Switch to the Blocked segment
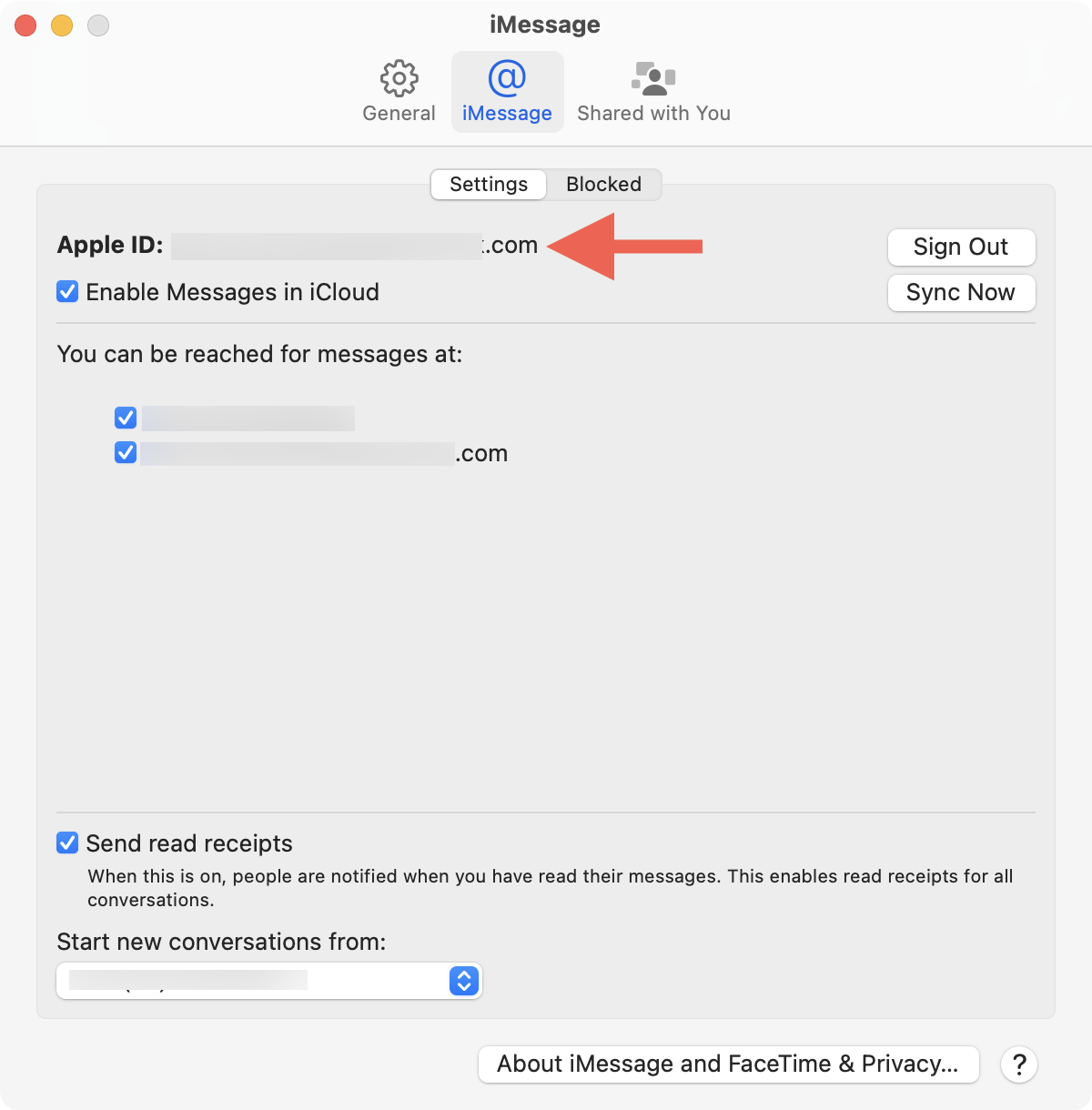 pyautogui.click(x=603, y=184)
